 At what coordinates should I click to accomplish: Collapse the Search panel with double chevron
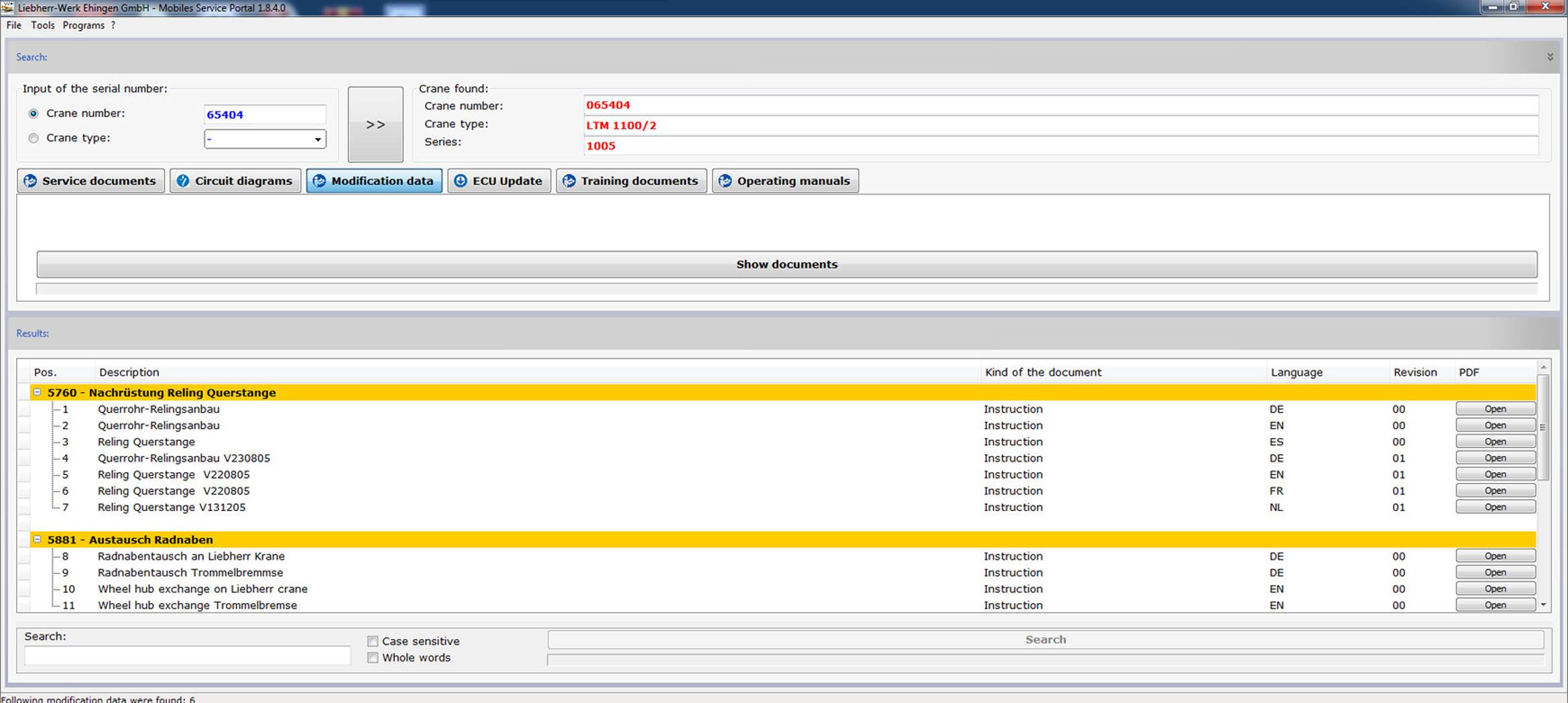tap(1550, 57)
